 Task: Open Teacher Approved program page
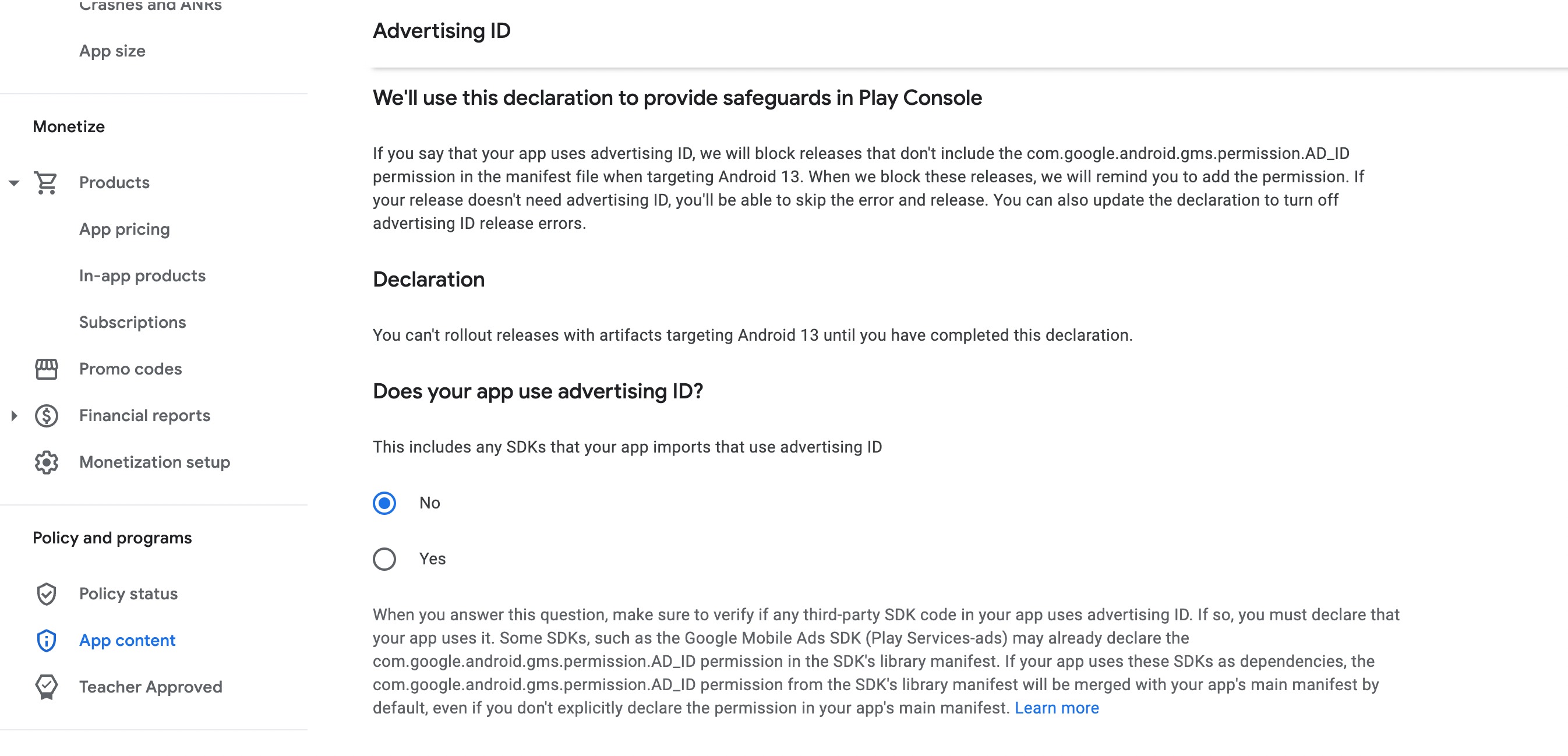[x=150, y=687]
